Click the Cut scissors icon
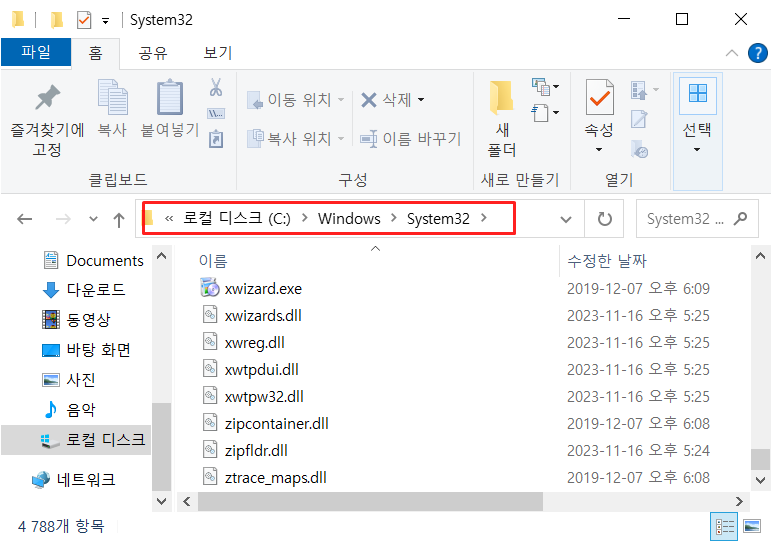This screenshot has width=772, height=542. pyautogui.click(x=216, y=87)
